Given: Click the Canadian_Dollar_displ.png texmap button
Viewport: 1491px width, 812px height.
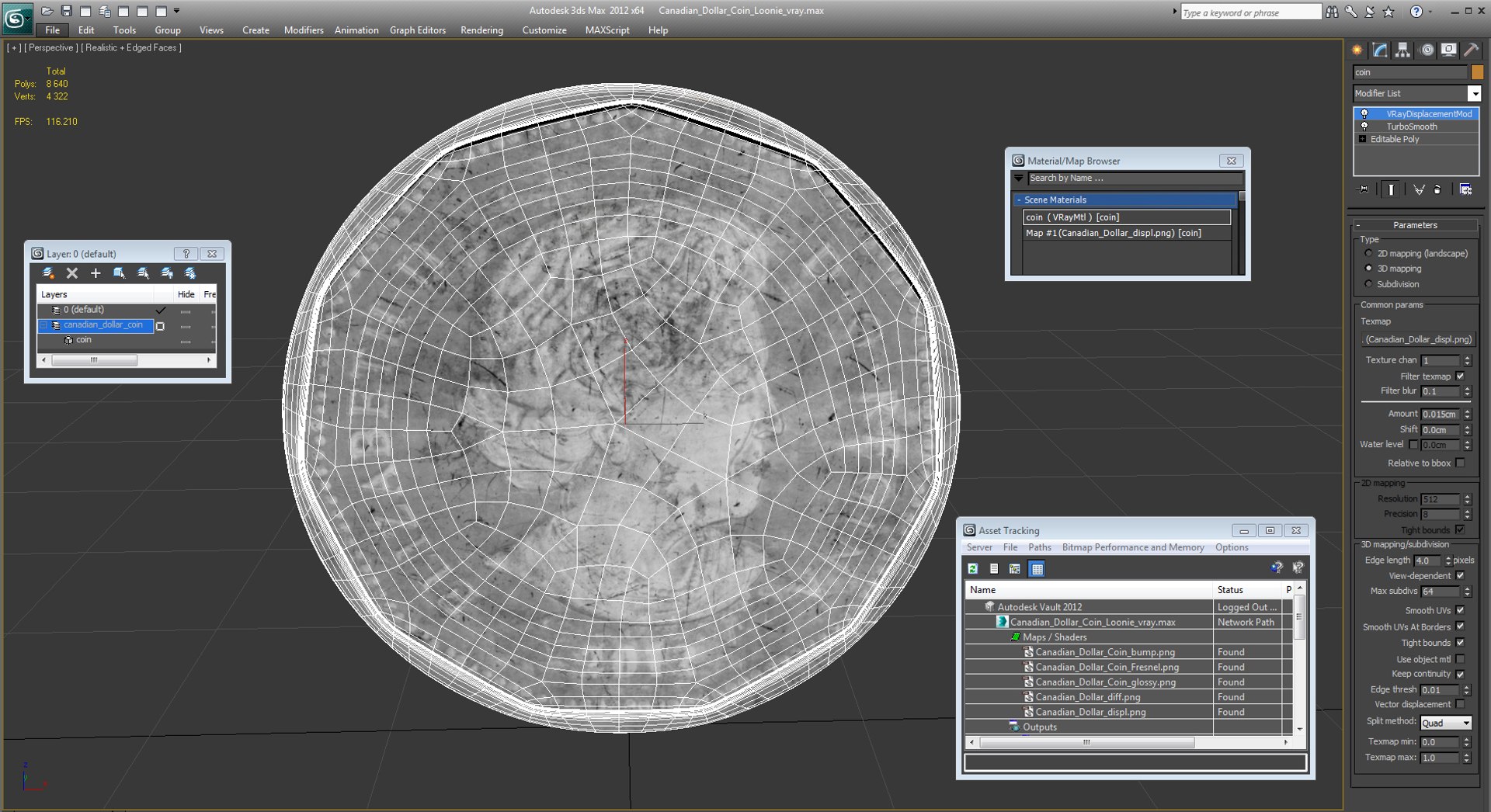Looking at the screenshot, I should 1417,340.
